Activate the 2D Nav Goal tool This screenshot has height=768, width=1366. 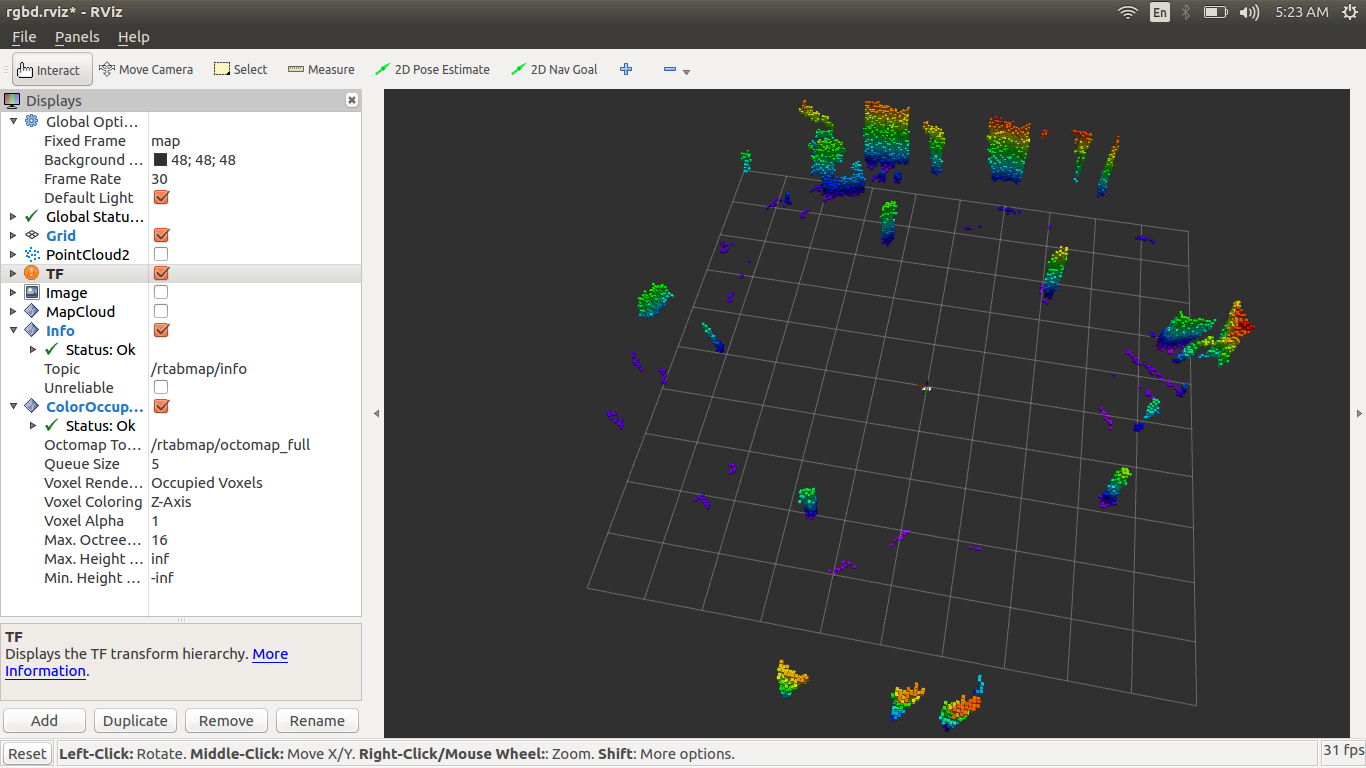coord(554,70)
